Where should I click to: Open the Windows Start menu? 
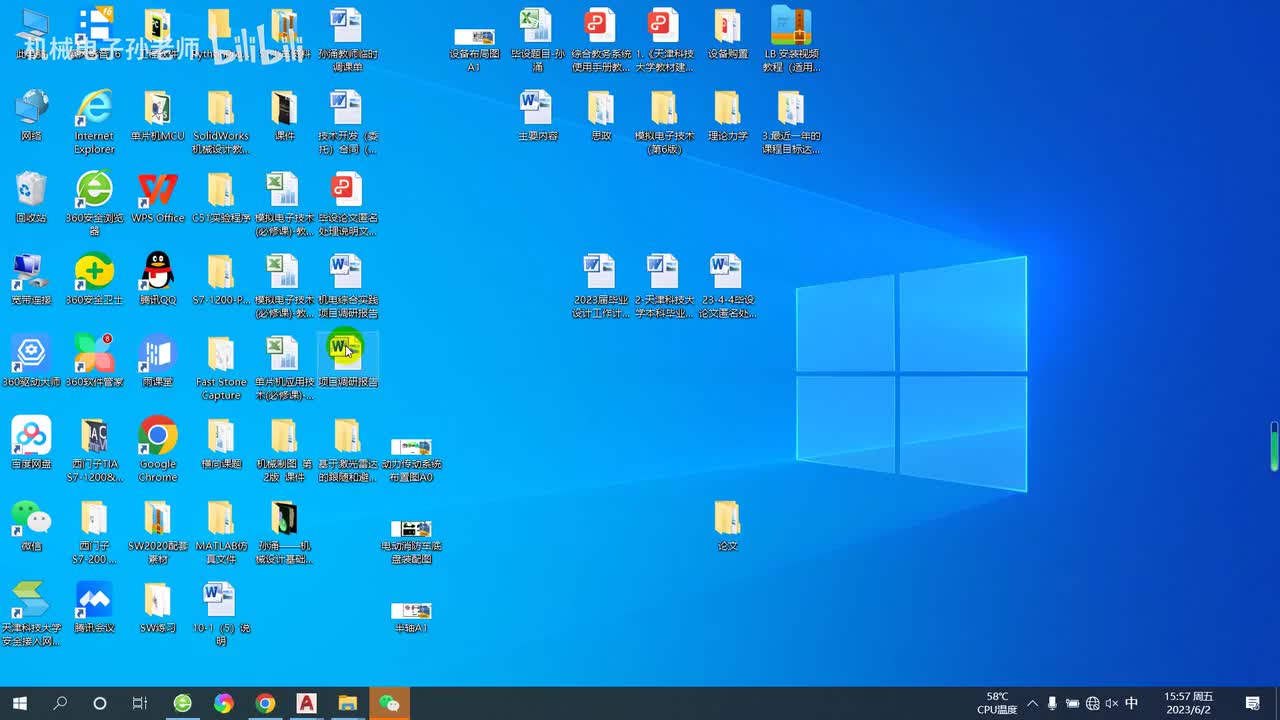(19, 703)
